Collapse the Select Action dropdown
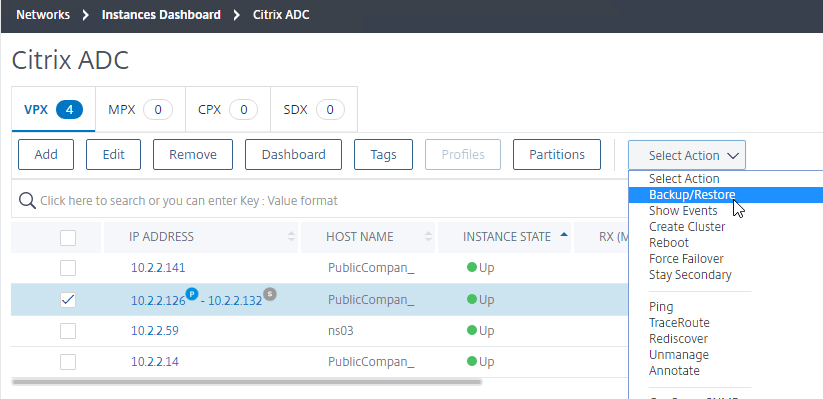Viewport: 823px width, 399px height. [x=687, y=155]
